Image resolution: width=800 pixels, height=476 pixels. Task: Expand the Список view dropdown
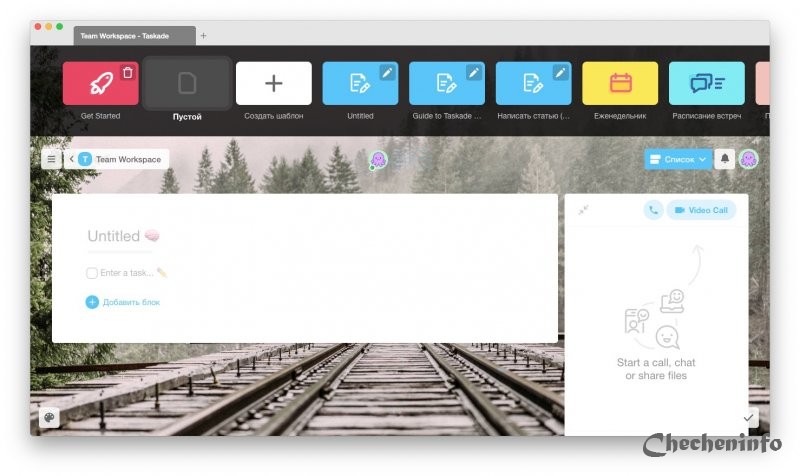[678, 159]
